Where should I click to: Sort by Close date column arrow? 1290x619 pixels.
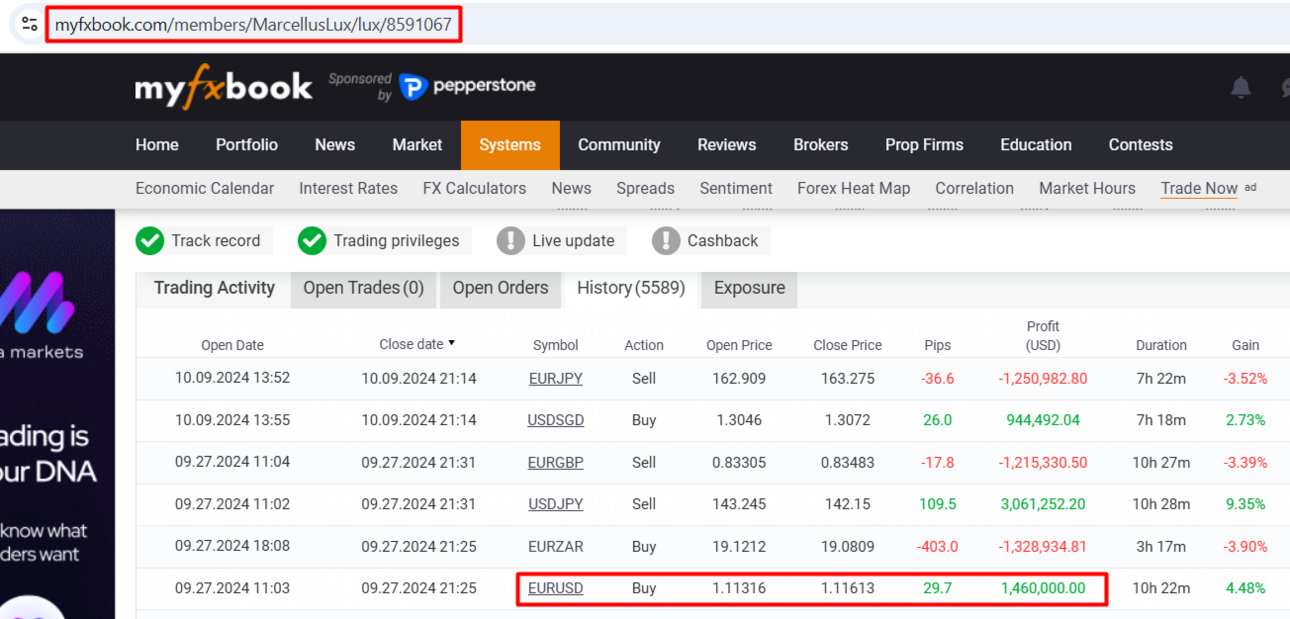tap(451, 343)
